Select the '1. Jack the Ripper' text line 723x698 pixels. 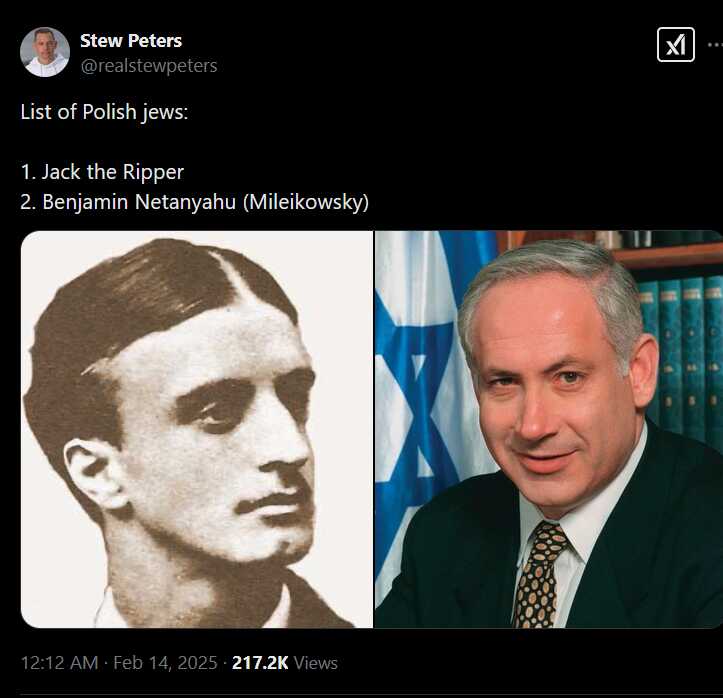click(x=102, y=172)
